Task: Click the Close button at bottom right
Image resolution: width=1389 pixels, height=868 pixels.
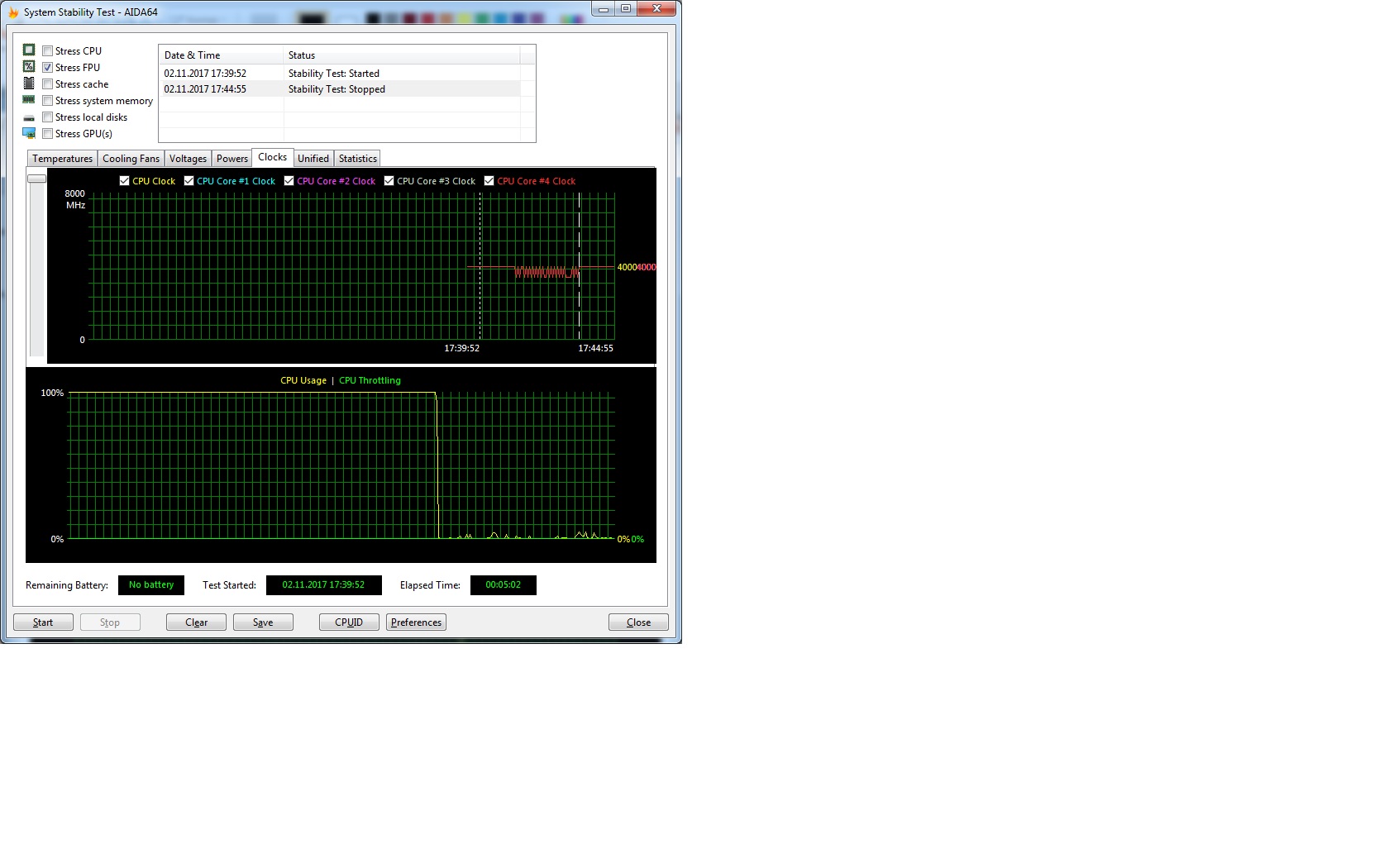Action: point(638,622)
